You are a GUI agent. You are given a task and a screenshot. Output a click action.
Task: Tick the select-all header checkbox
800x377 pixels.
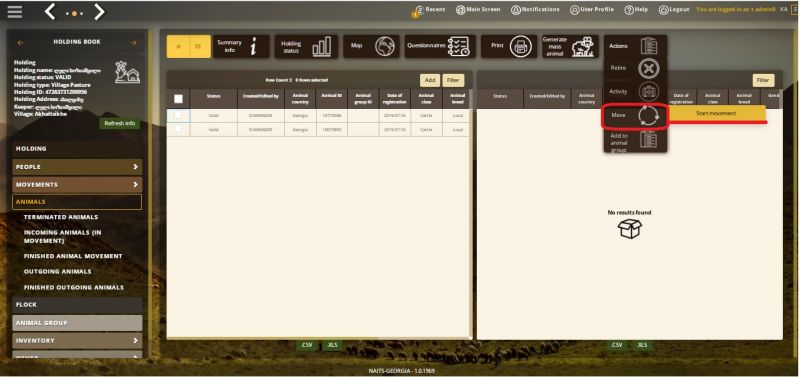pyautogui.click(x=178, y=99)
